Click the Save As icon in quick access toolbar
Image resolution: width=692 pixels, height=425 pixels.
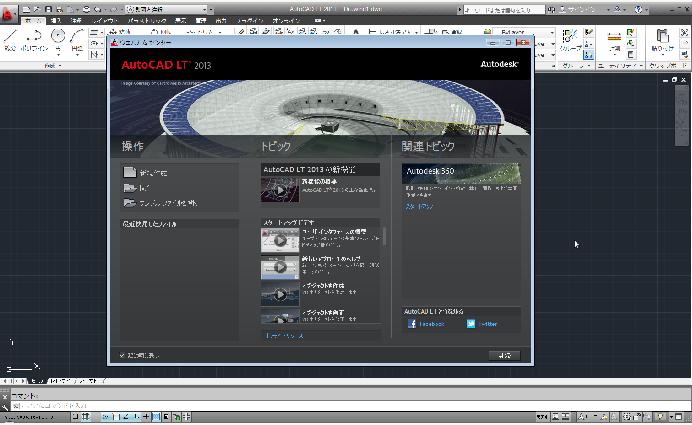[59, 9]
